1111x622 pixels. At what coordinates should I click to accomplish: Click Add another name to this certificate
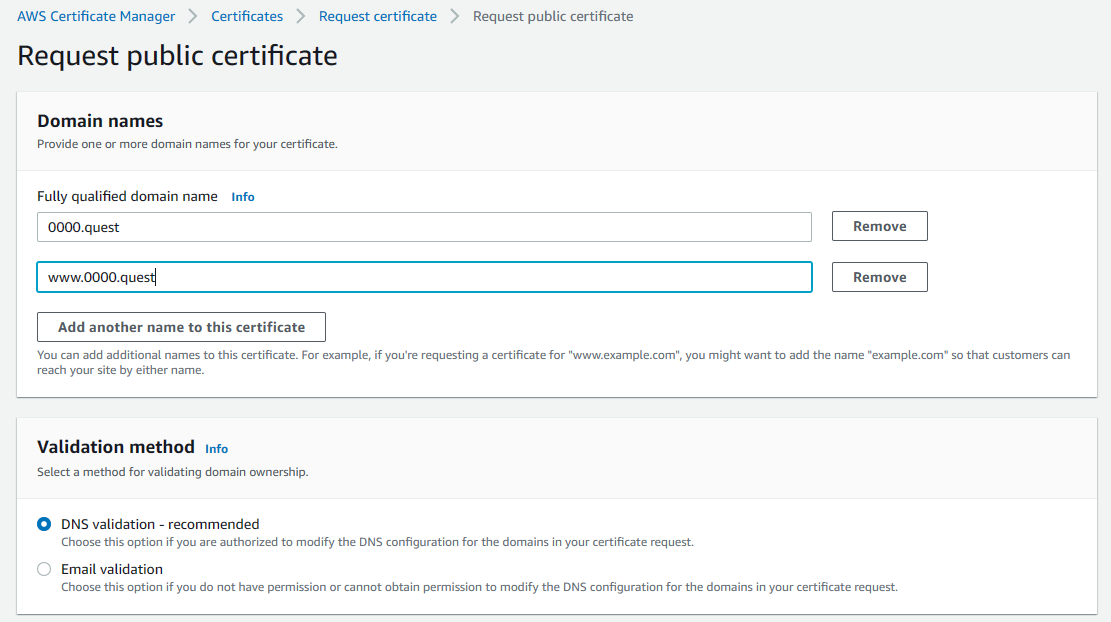[x=180, y=327]
